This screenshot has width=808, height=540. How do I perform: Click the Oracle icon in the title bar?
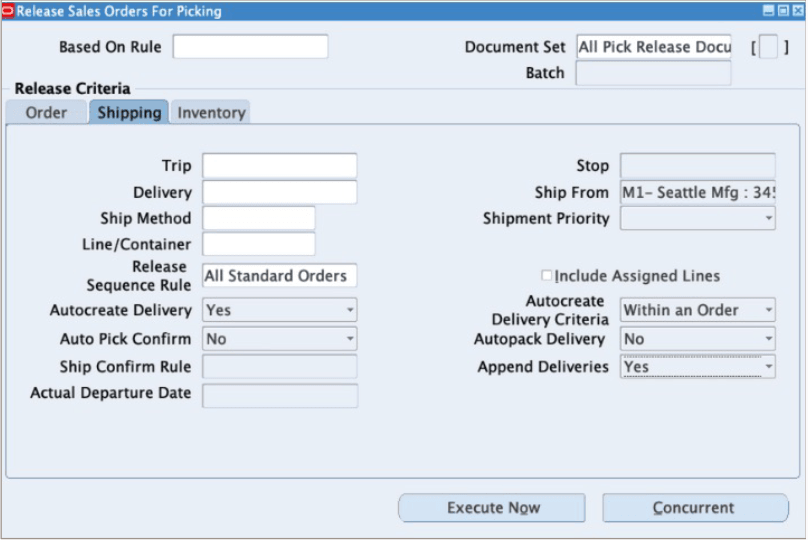pos(8,11)
